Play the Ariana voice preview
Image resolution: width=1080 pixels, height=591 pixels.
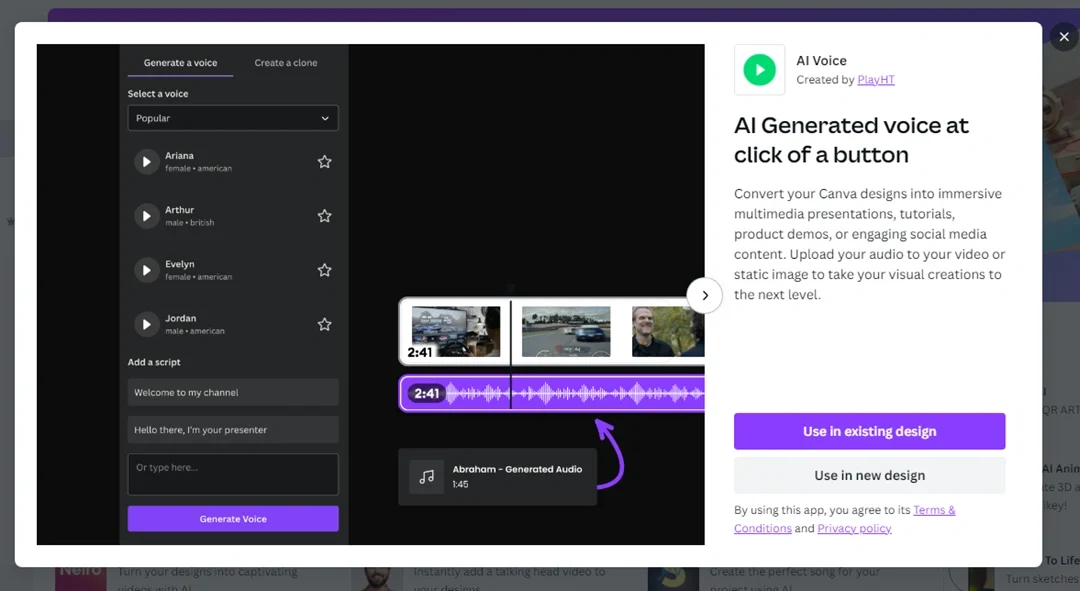pyautogui.click(x=146, y=162)
